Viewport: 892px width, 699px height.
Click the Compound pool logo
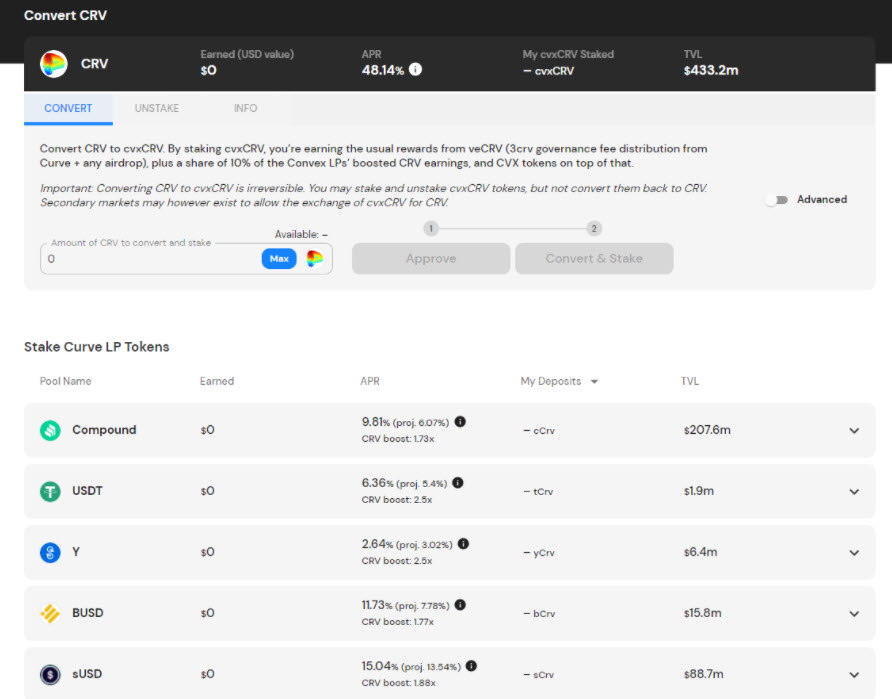[x=50, y=430]
